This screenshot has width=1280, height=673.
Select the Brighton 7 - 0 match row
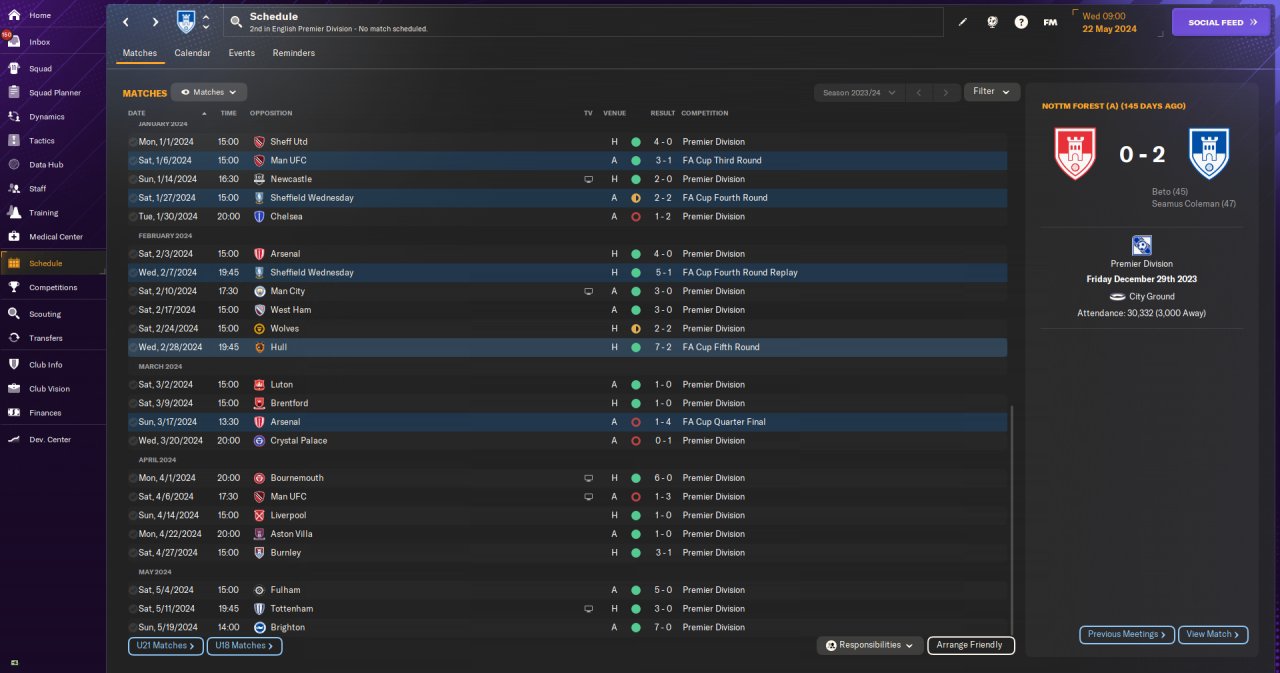click(567, 627)
